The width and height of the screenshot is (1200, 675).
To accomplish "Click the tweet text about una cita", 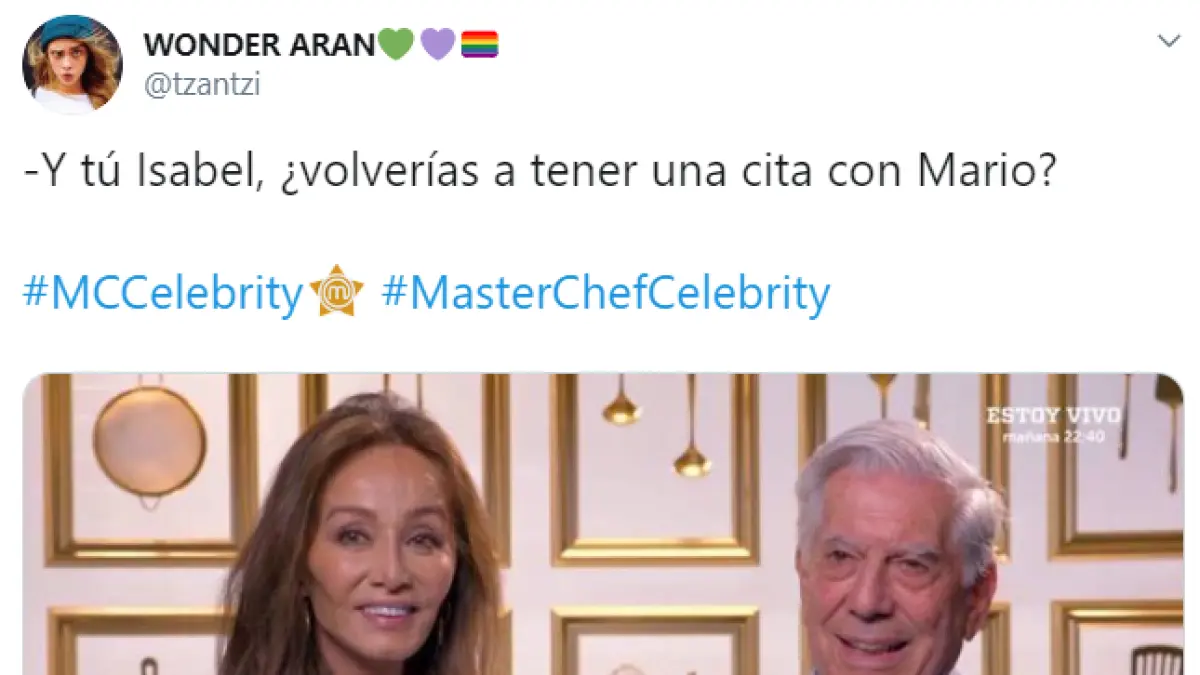I will tap(540, 173).
